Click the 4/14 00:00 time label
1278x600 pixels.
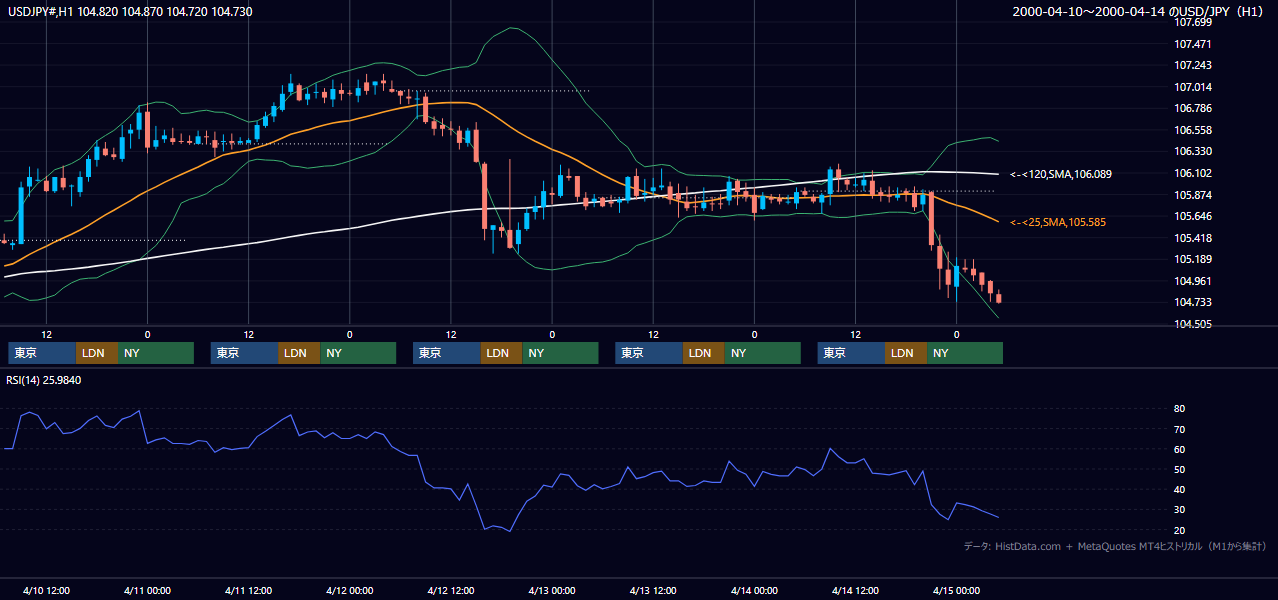point(754,590)
